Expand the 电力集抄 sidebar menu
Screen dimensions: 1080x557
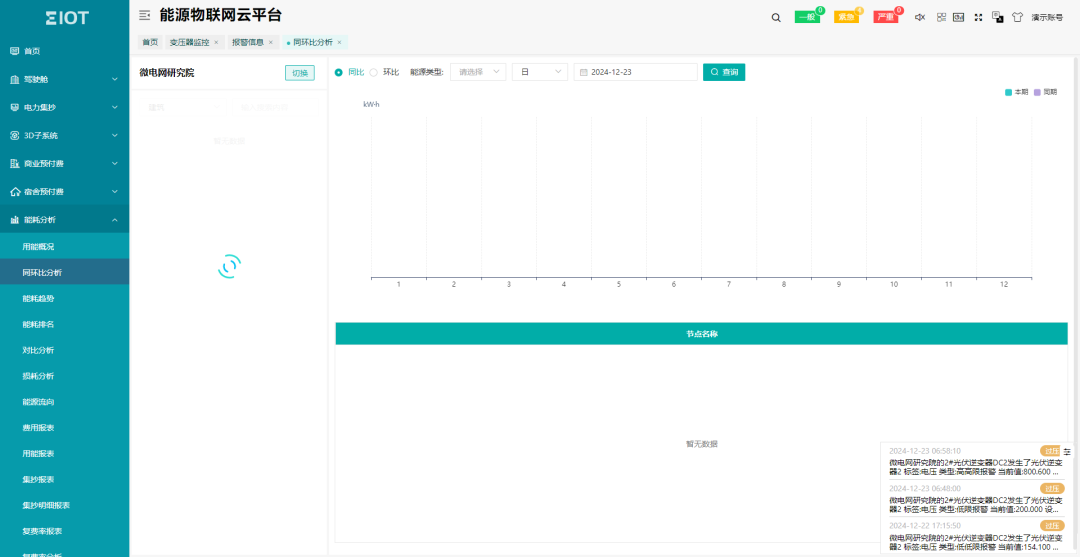[64, 107]
